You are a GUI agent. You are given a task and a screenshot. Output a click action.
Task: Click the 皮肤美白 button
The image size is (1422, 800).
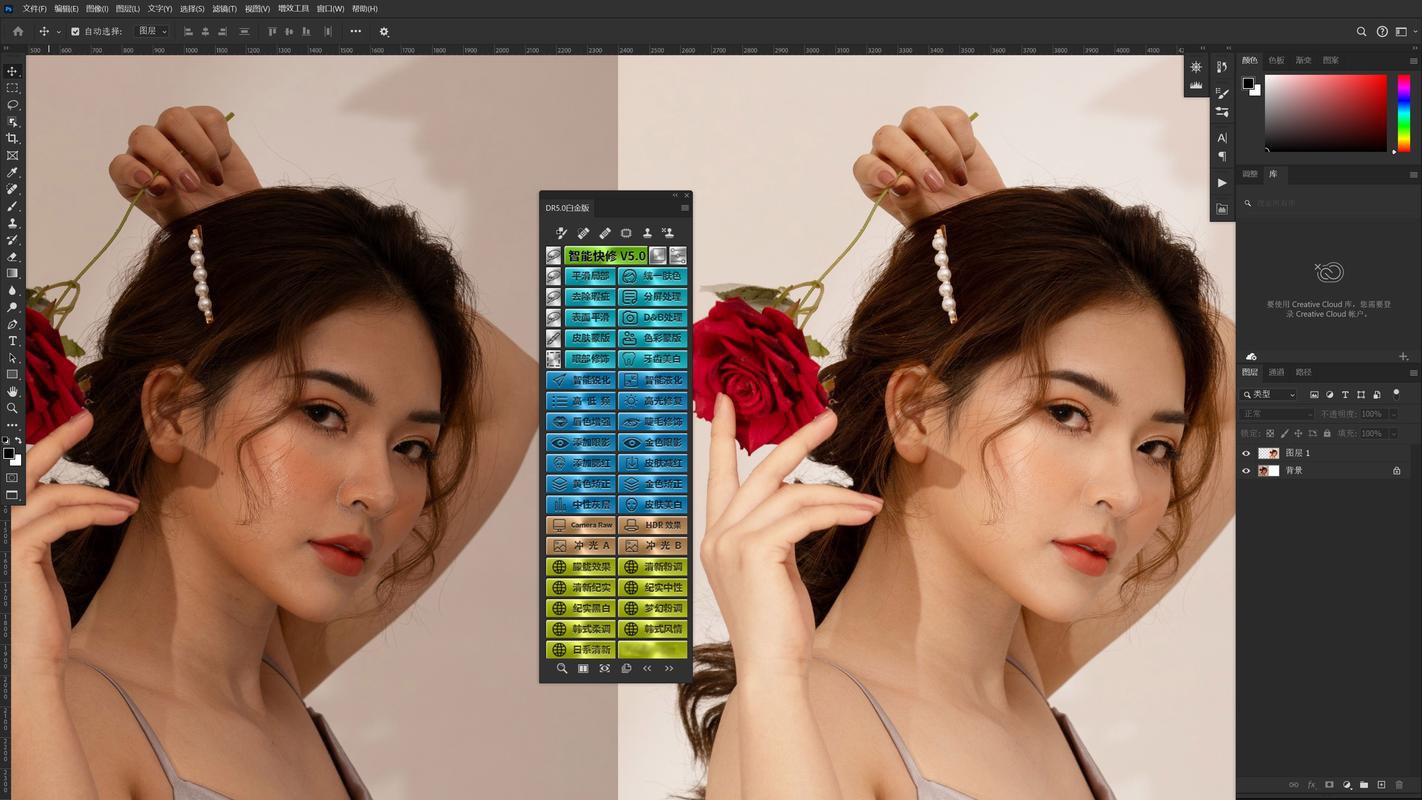coord(653,505)
